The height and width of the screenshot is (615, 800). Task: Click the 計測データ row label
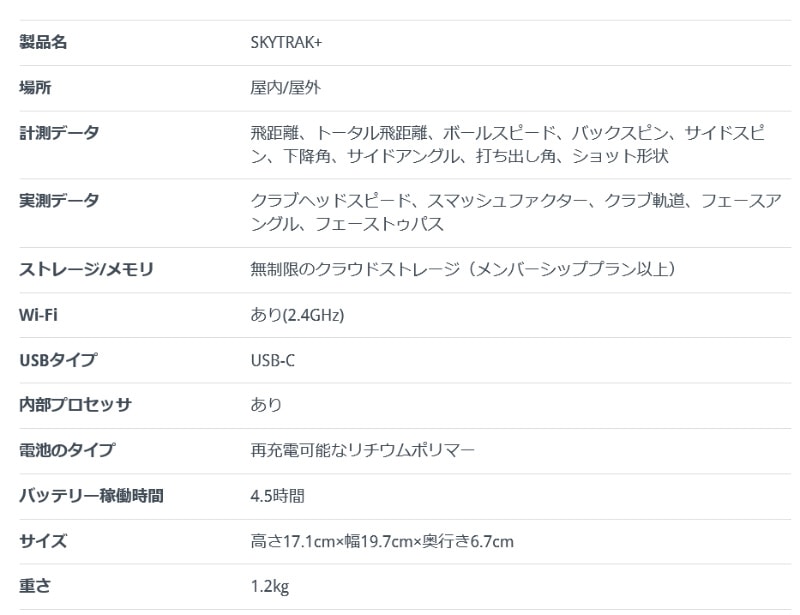coord(59,133)
